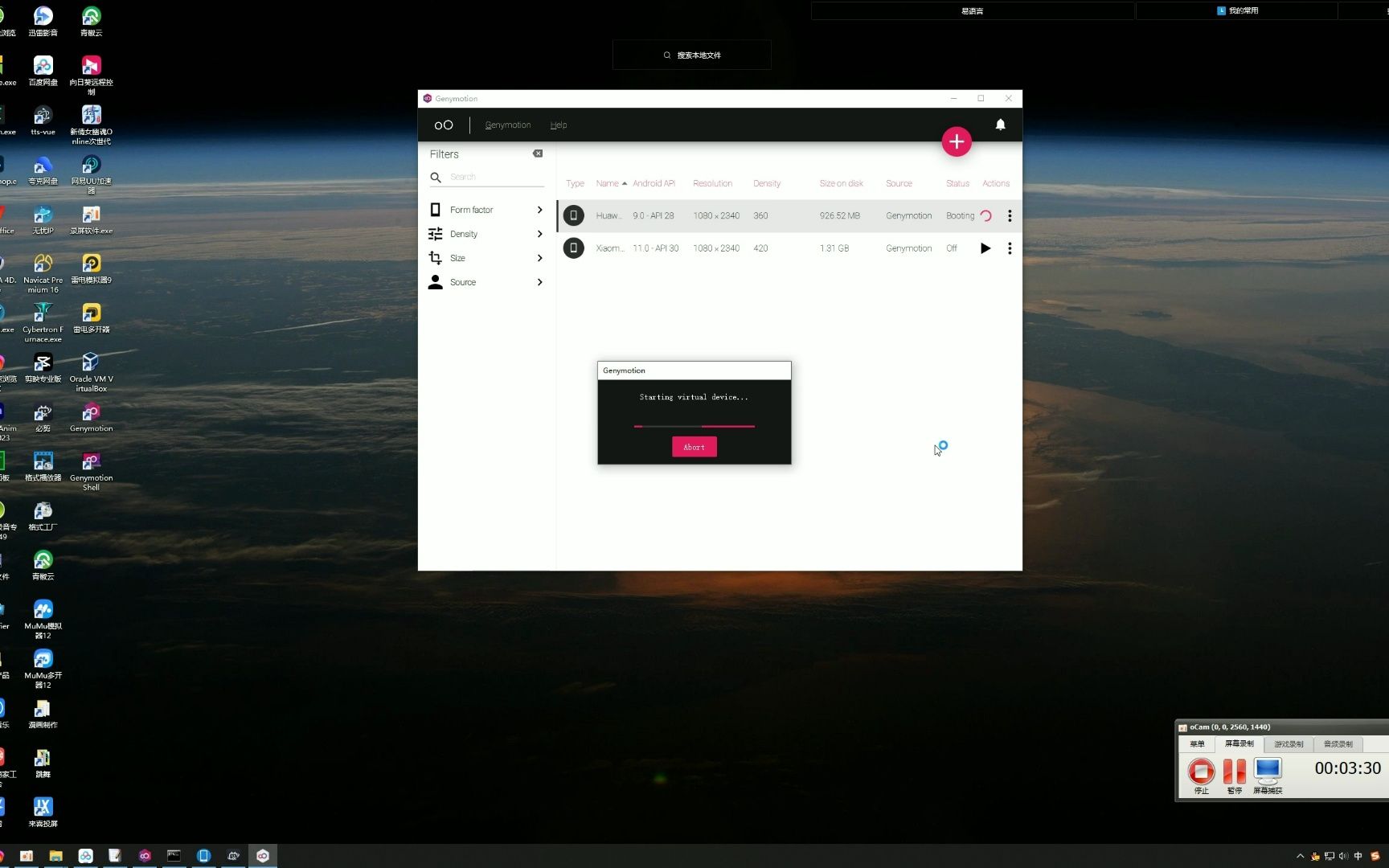Screen dimensions: 1389x868
Task: Open the oCam 菜单 menu tab
Action: [1197, 744]
